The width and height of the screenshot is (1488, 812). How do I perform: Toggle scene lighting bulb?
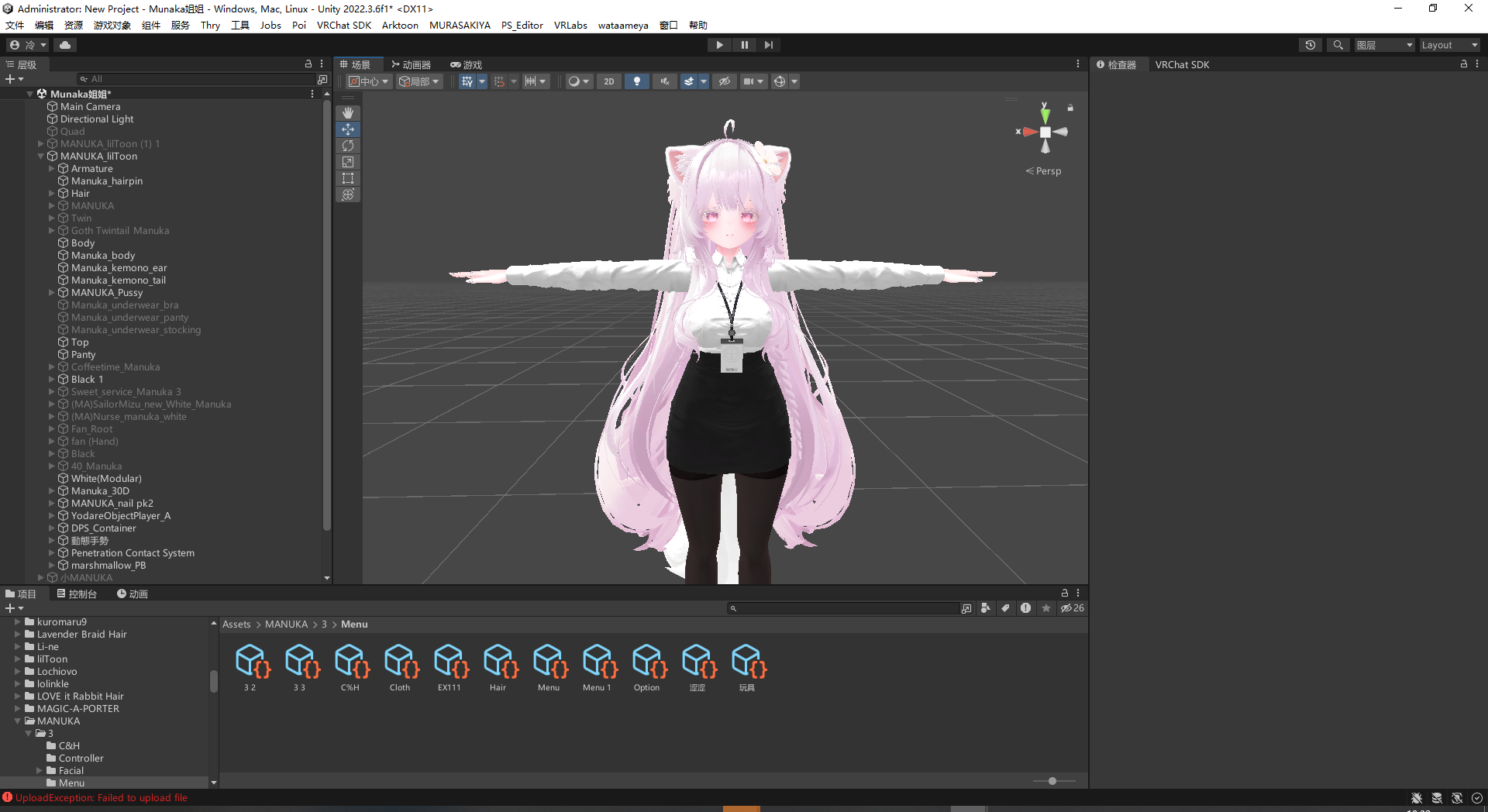tap(637, 81)
